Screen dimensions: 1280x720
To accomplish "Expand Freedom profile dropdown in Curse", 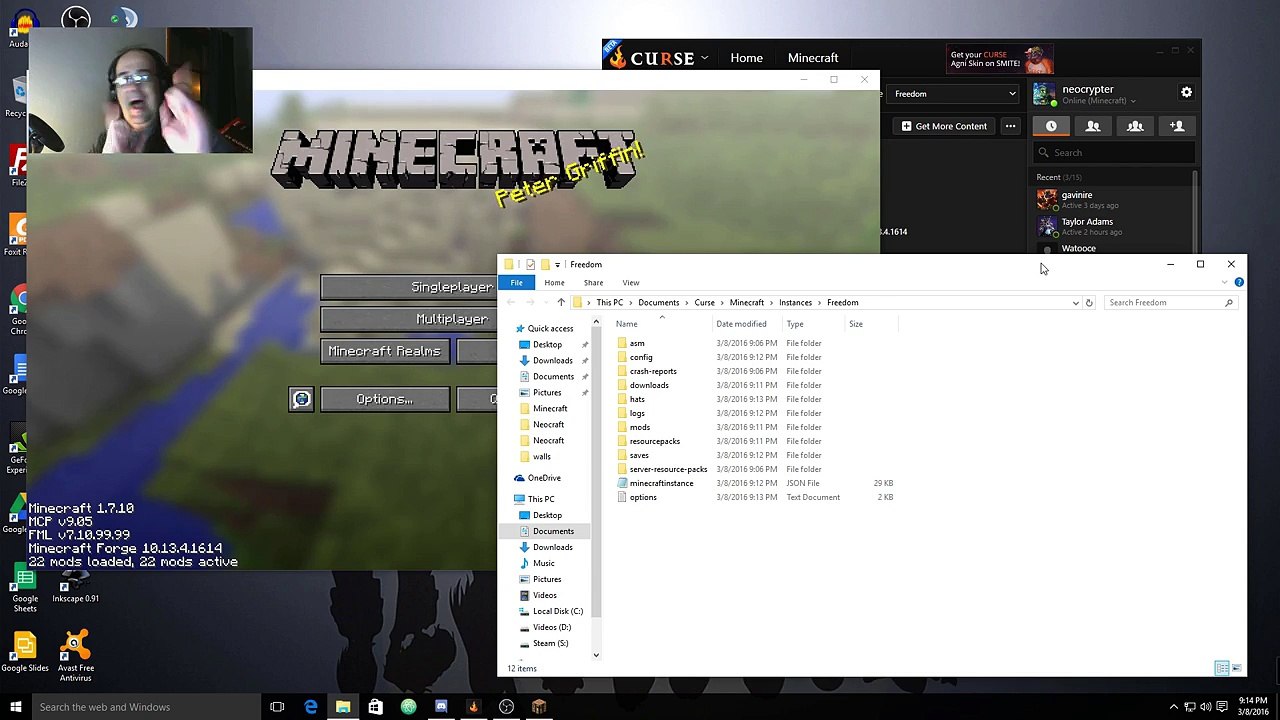I will (x=954, y=94).
